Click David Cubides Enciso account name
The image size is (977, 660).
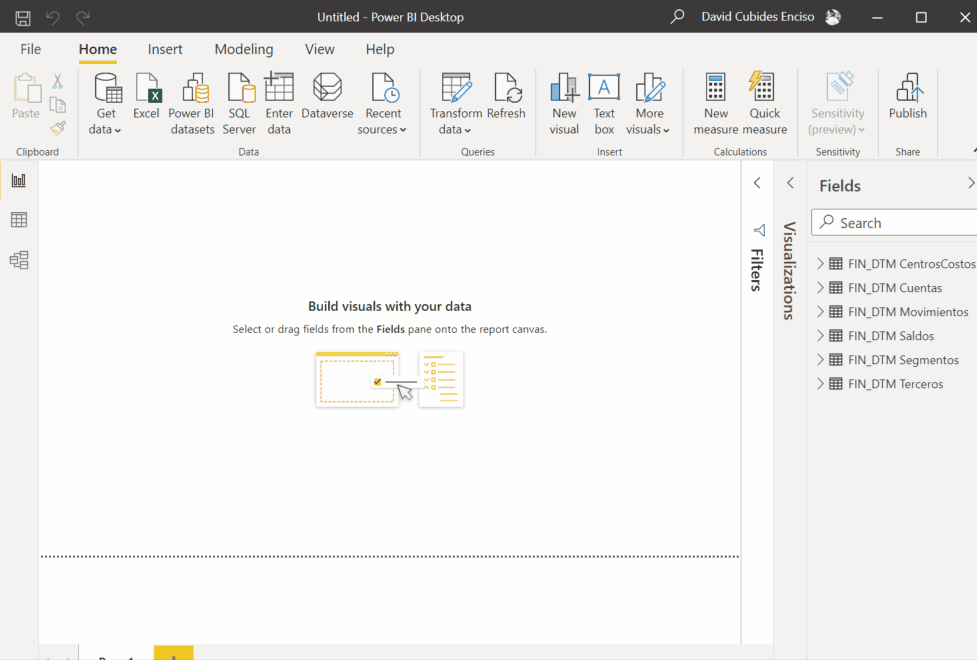coord(758,17)
